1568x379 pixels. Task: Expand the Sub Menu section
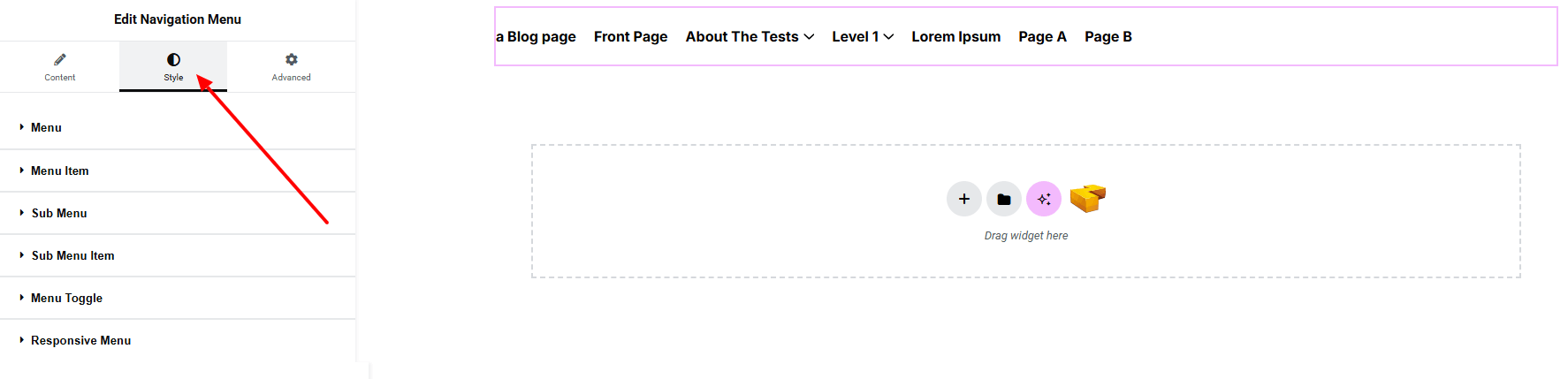point(59,213)
